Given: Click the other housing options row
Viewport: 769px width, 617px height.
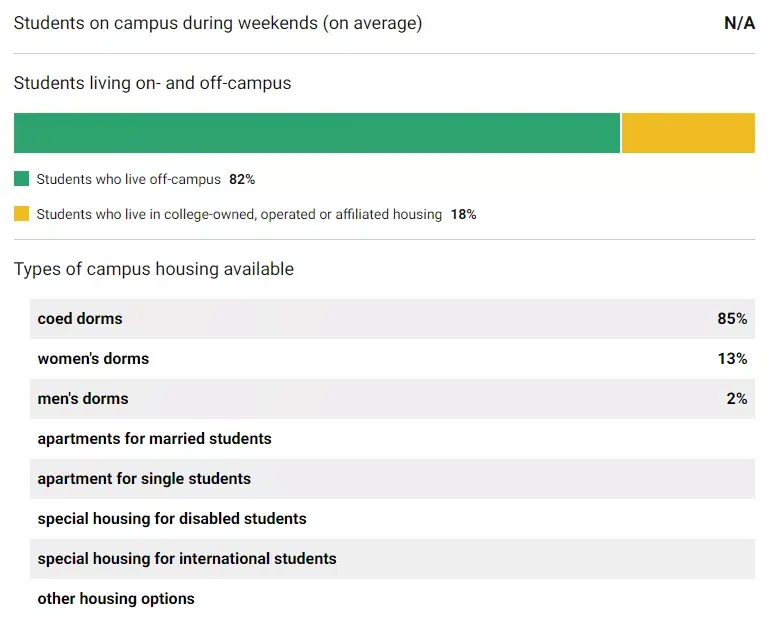Looking at the screenshot, I should (x=116, y=599).
